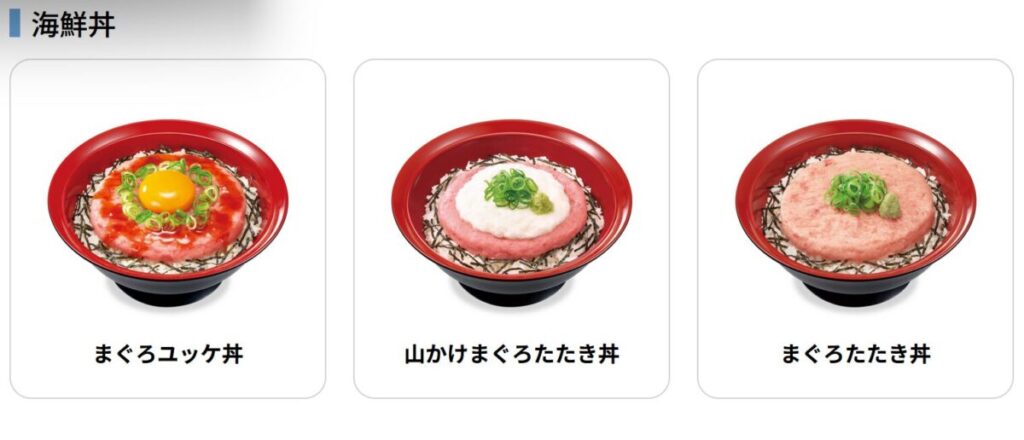Click green onions on the まぐろたたき丼 bowl
Screen dimensions: 1024x440
854,191
